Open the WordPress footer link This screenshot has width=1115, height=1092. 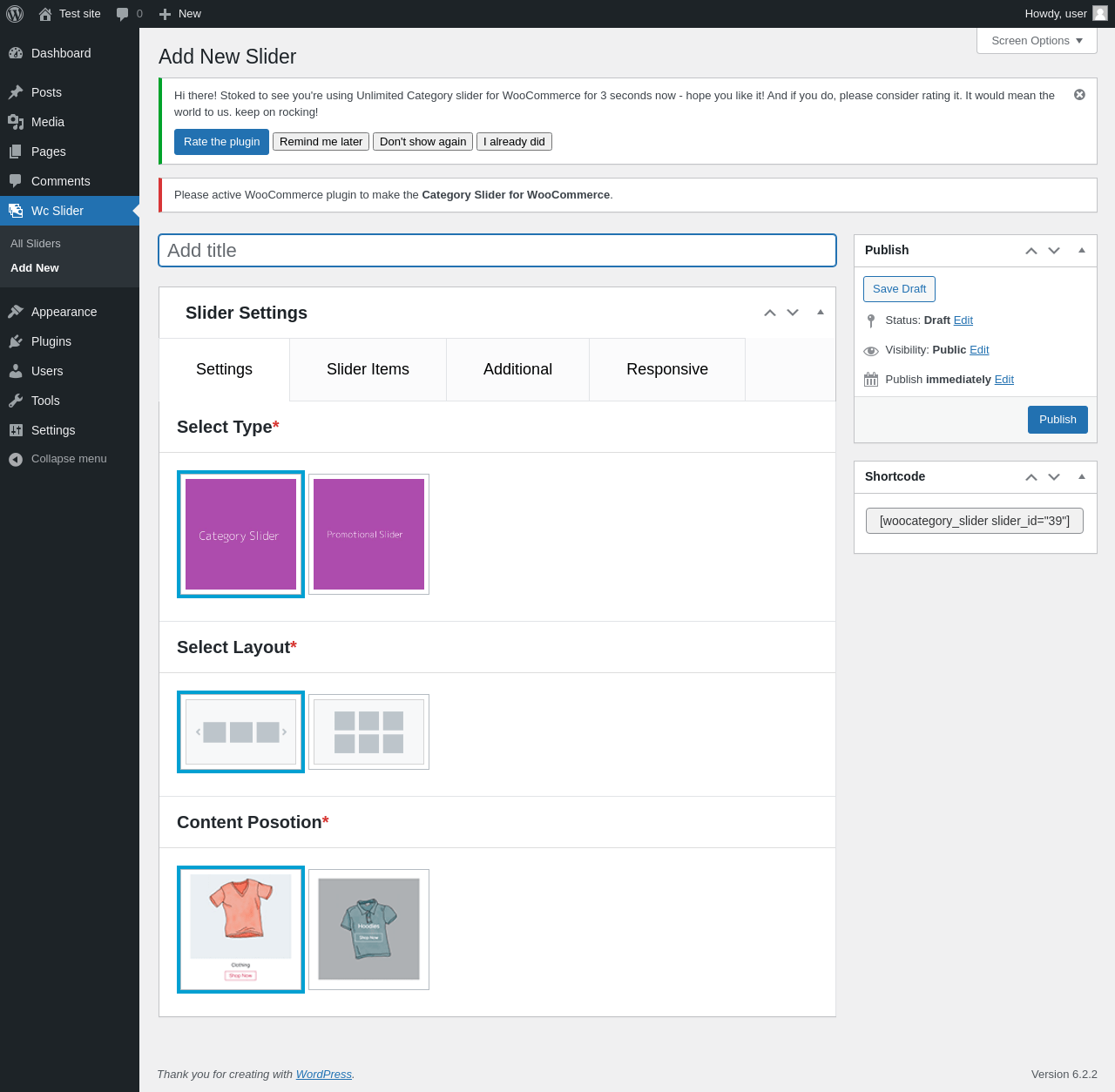coord(324,1075)
